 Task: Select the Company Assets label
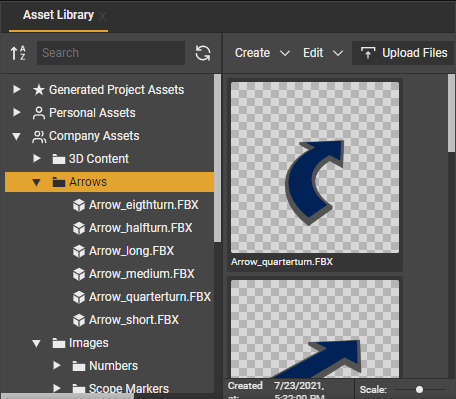pos(94,136)
